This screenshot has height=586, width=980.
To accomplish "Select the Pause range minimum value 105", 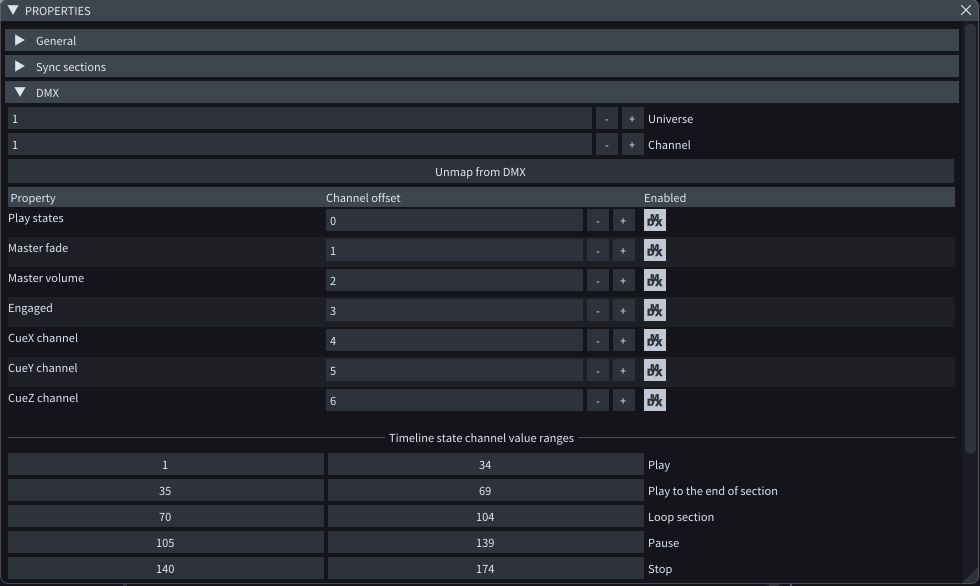I will [165, 543].
